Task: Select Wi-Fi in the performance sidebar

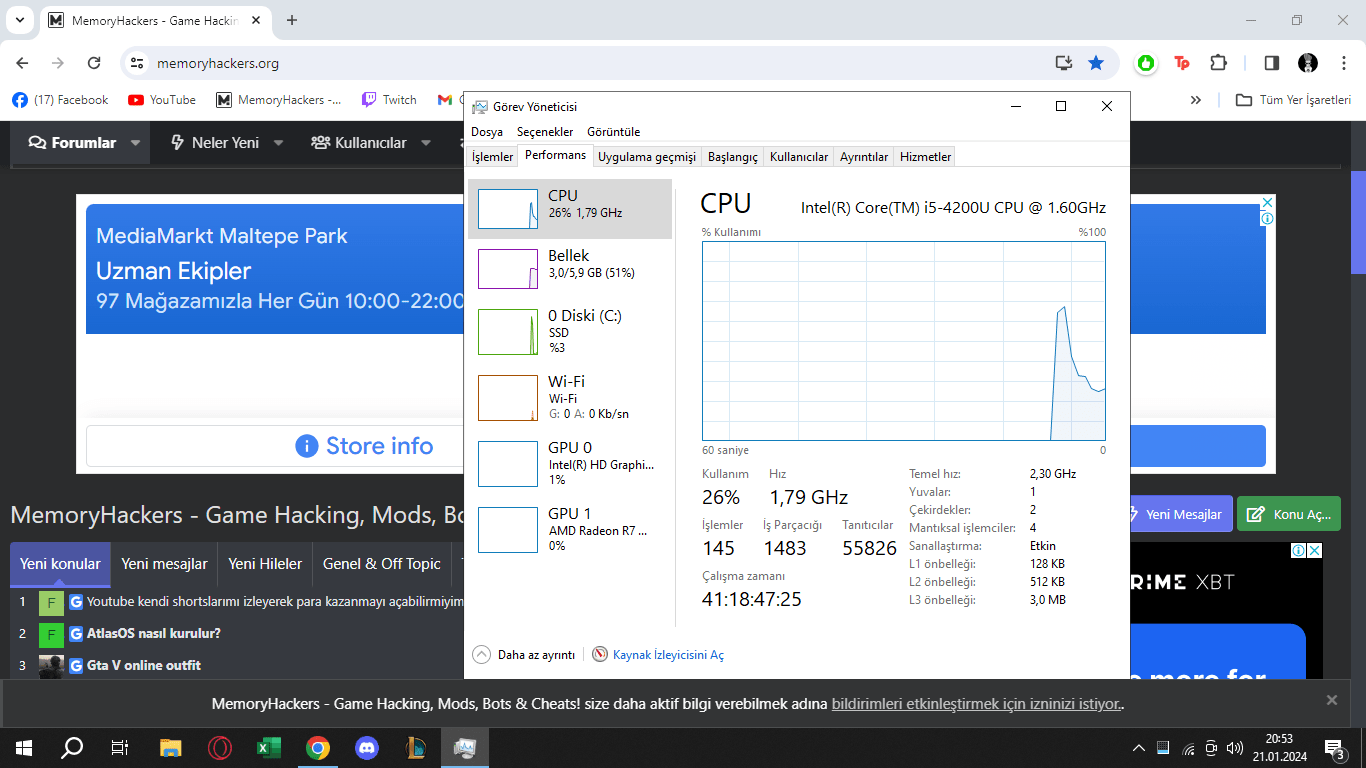Action: [570, 397]
